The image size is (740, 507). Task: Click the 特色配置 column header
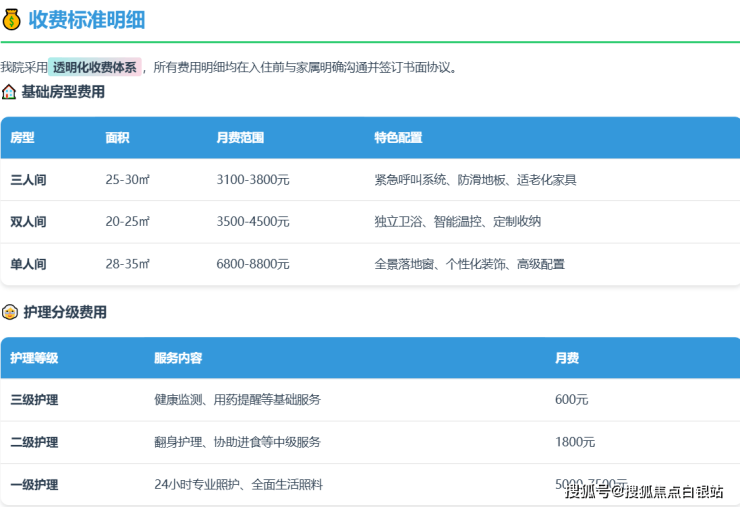pyautogui.click(x=398, y=138)
